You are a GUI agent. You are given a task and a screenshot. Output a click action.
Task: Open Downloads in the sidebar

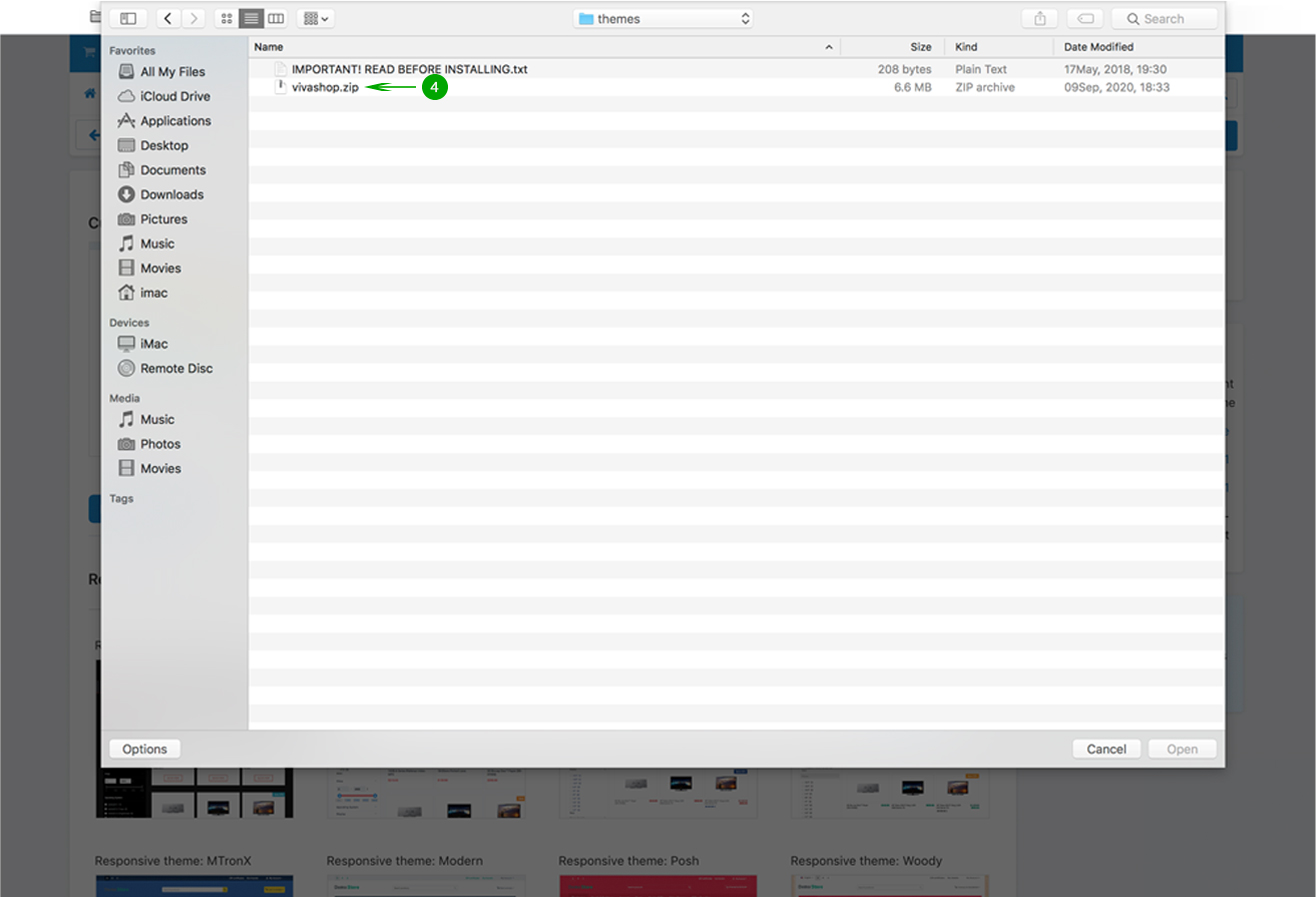pos(171,195)
